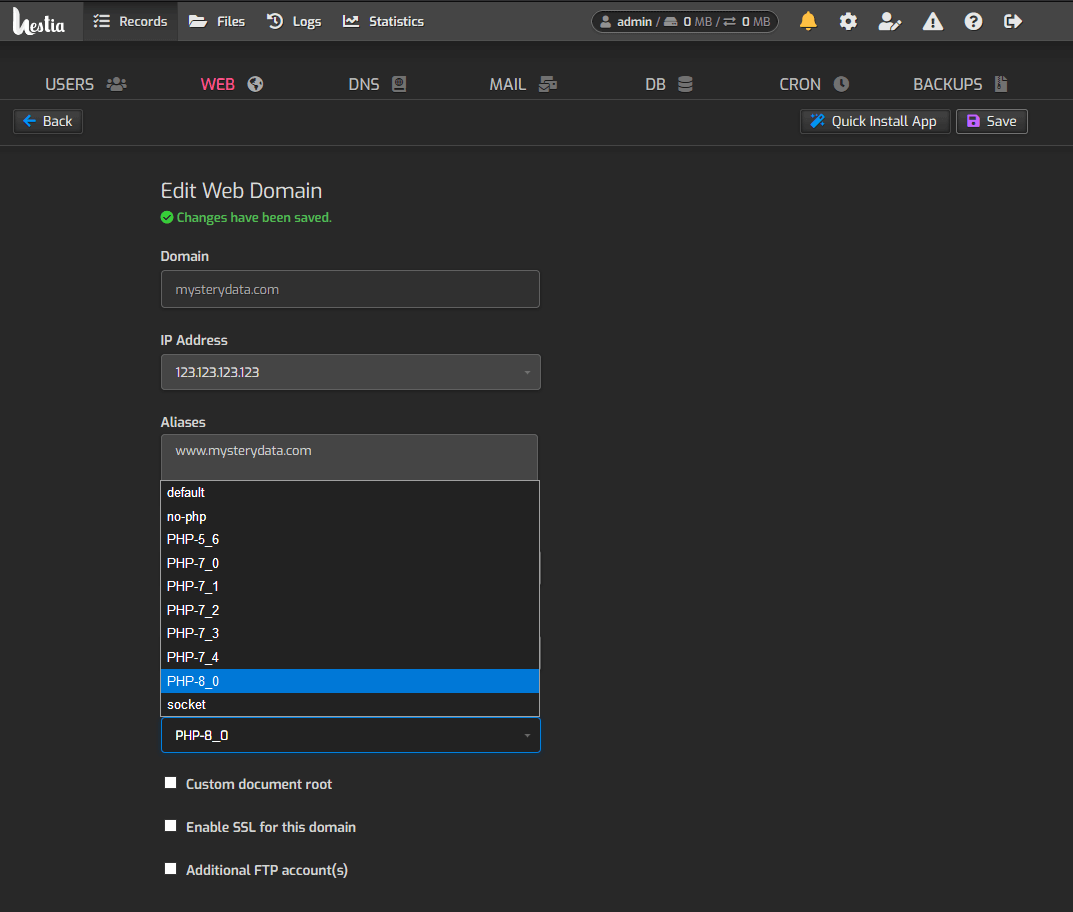
Task: Click the Quick Install App button
Action: (874, 121)
